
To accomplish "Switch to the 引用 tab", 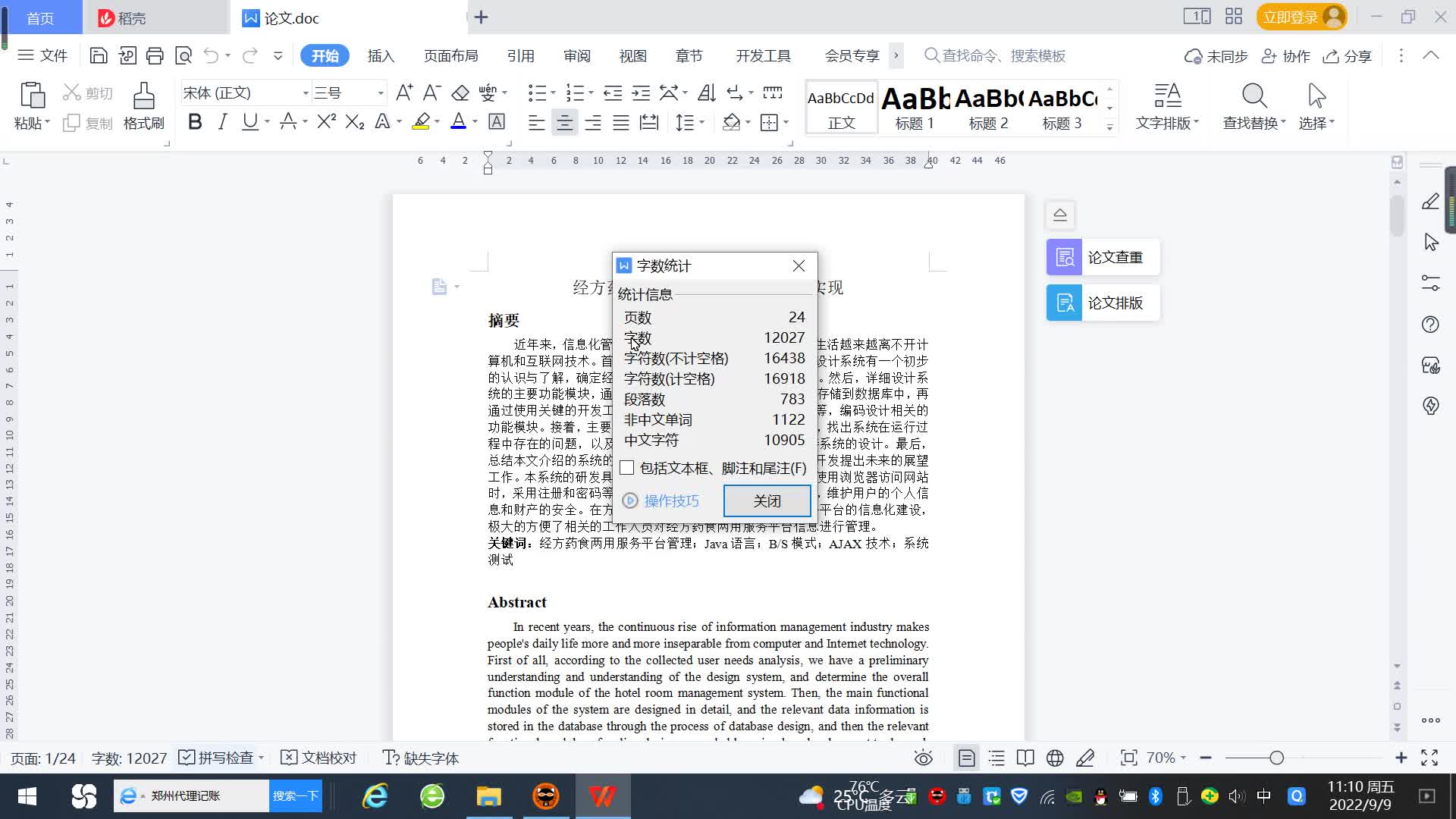I will (x=520, y=55).
